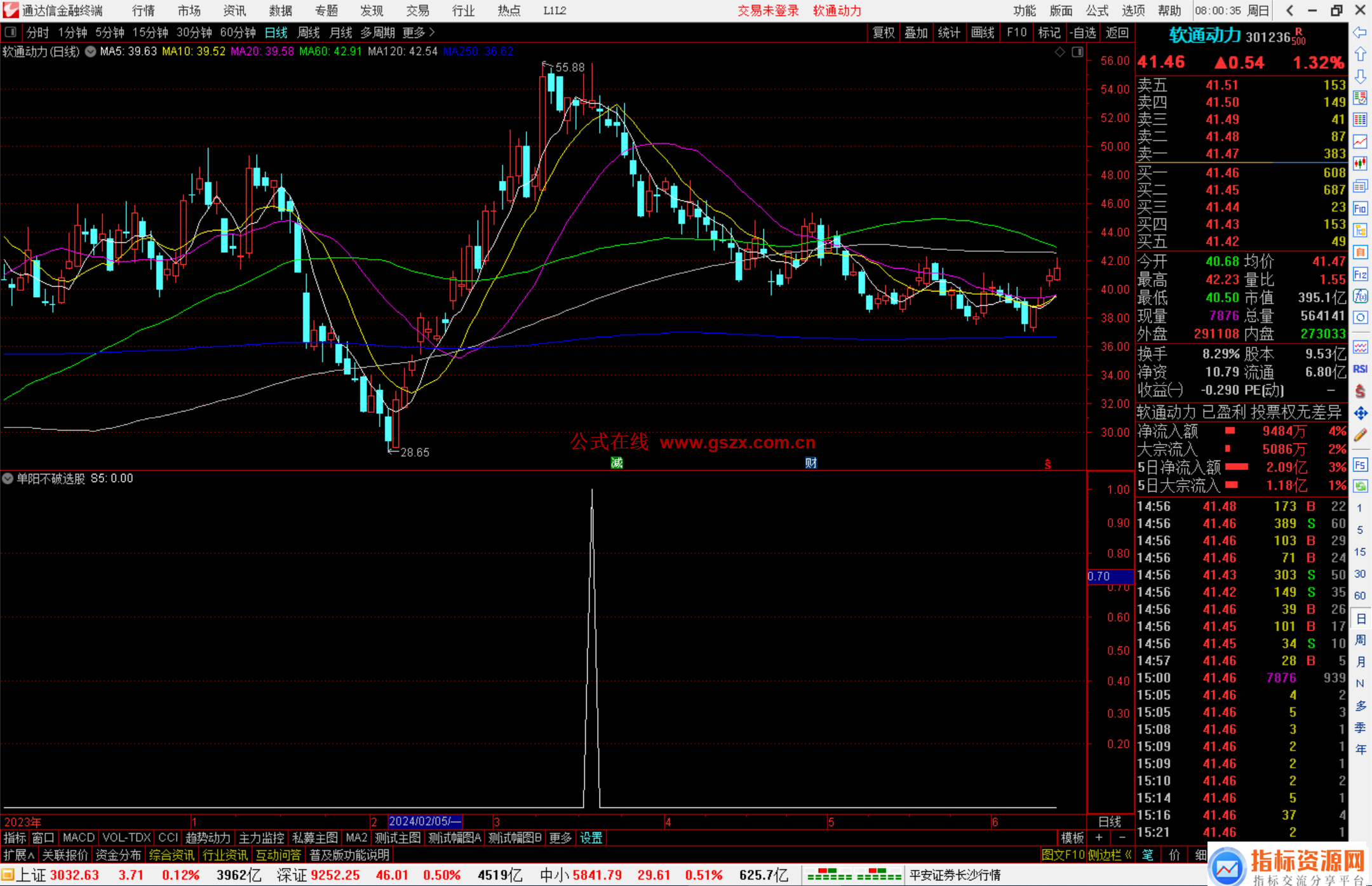Click the FS icon in right sidebar

point(1360,465)
